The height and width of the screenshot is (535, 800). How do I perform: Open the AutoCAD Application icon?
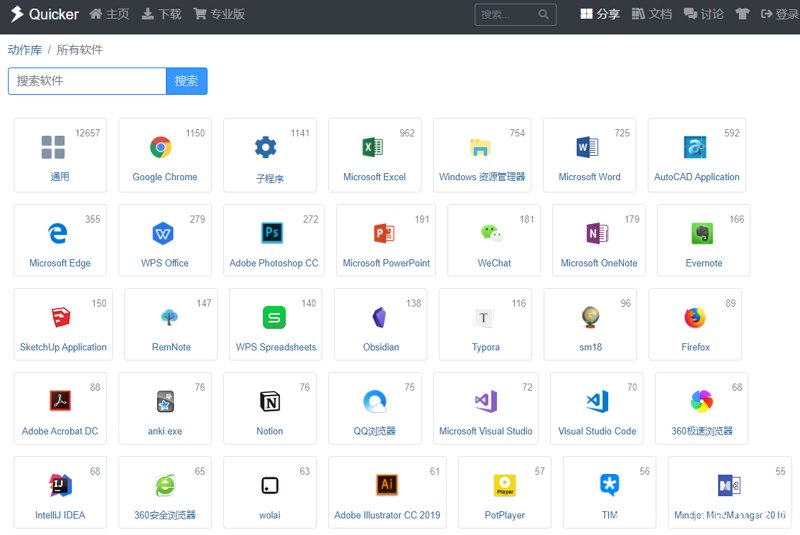[695, 147]
